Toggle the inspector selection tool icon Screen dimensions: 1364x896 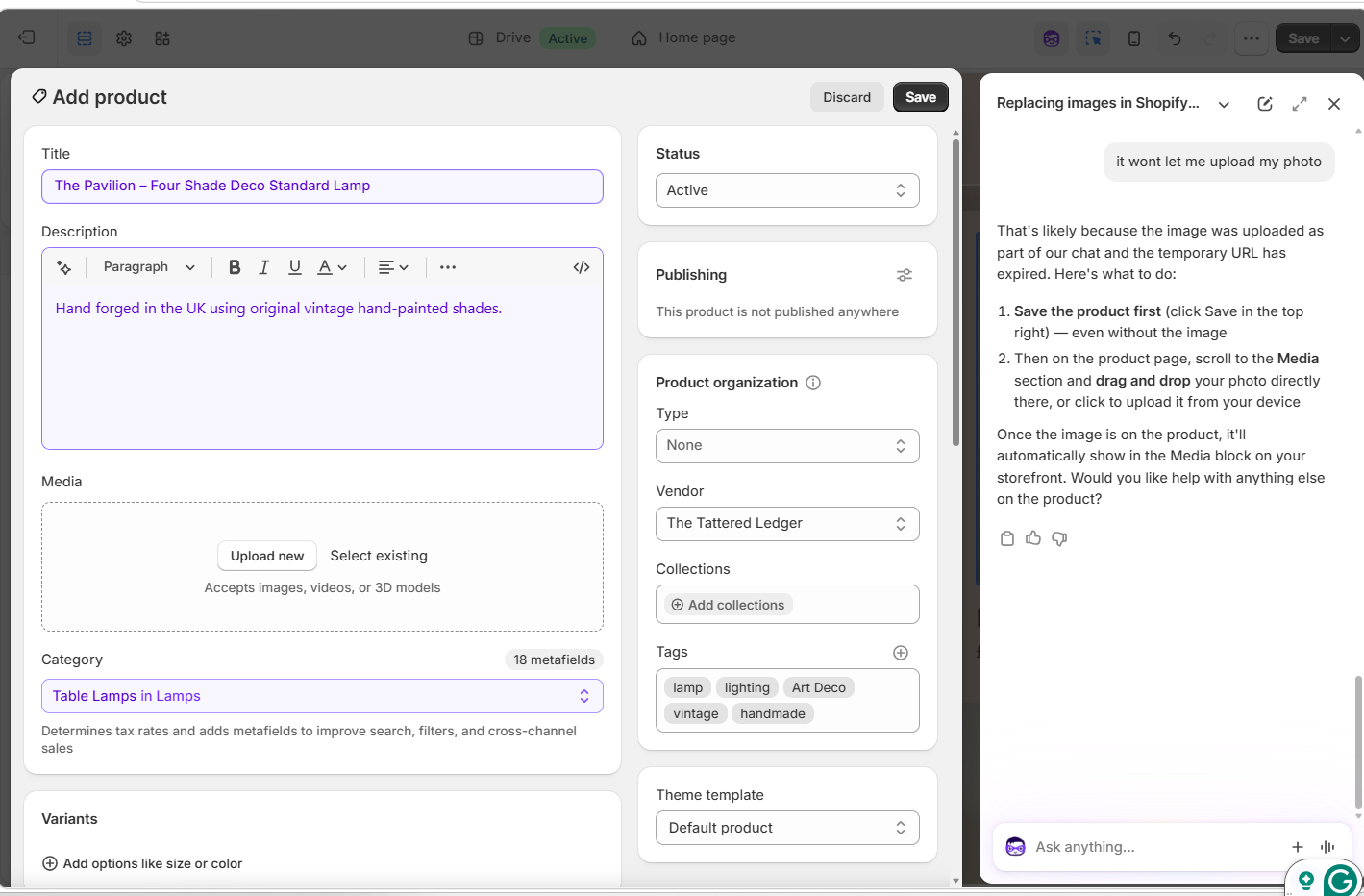pos(1093,38)
